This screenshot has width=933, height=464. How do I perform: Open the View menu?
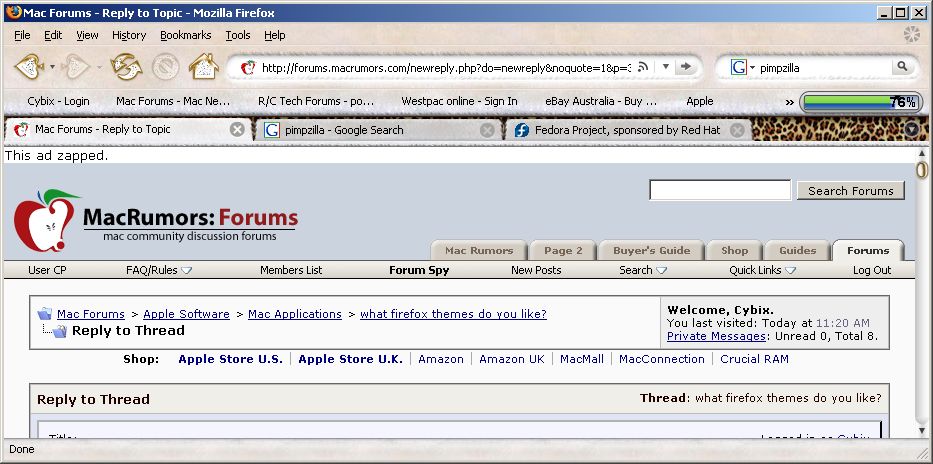click(x=87, y=35)
